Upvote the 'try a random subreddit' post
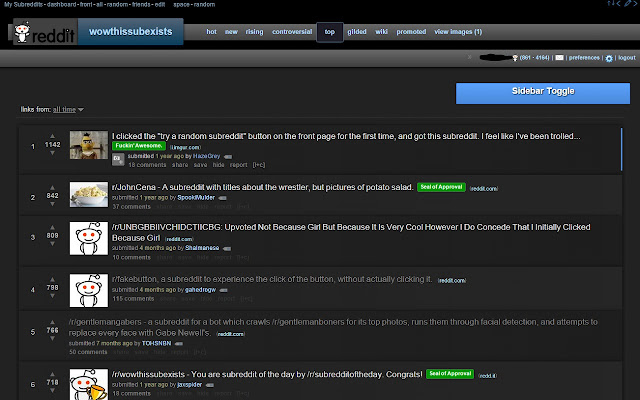The height and width of the screenshot is (400, 640). click(x=52, y=136)
